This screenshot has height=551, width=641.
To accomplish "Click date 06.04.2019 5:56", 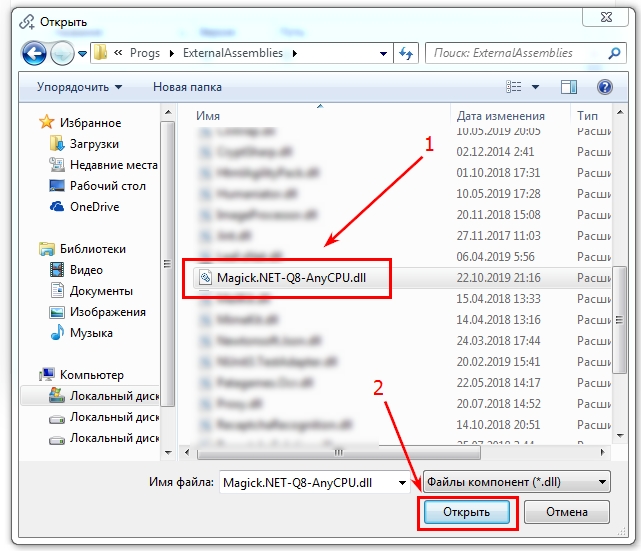I will click(x=495, y=257).
